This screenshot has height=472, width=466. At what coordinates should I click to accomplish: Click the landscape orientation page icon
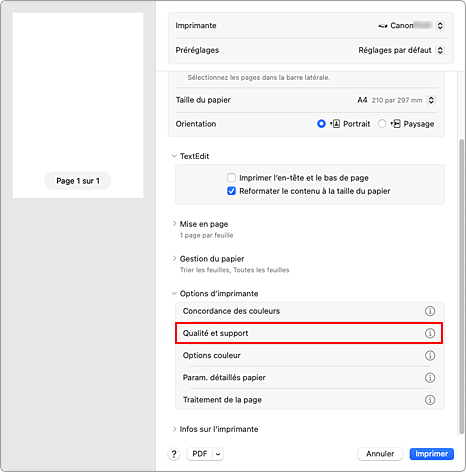(x=395, y=124)
